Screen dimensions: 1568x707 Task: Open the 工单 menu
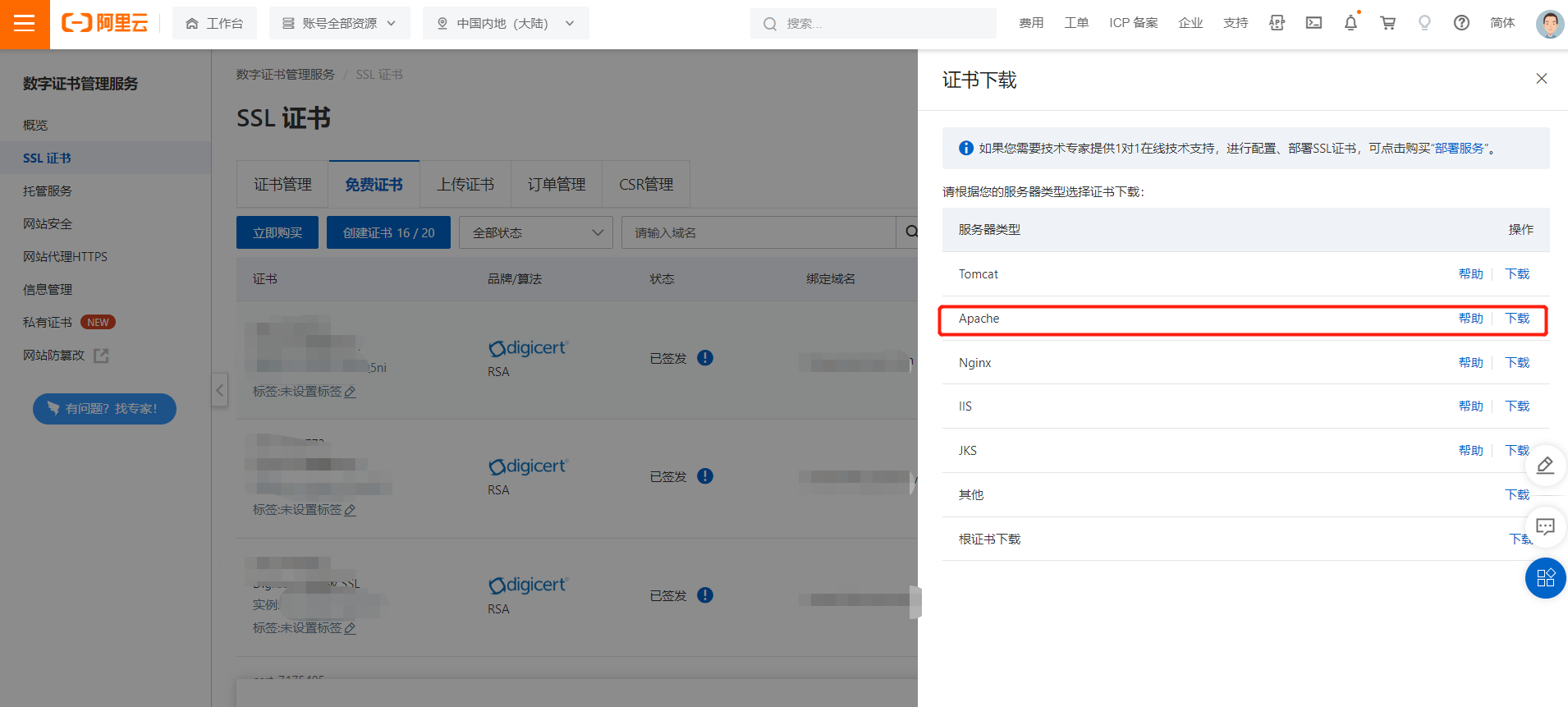click(x=1076, y=23)
